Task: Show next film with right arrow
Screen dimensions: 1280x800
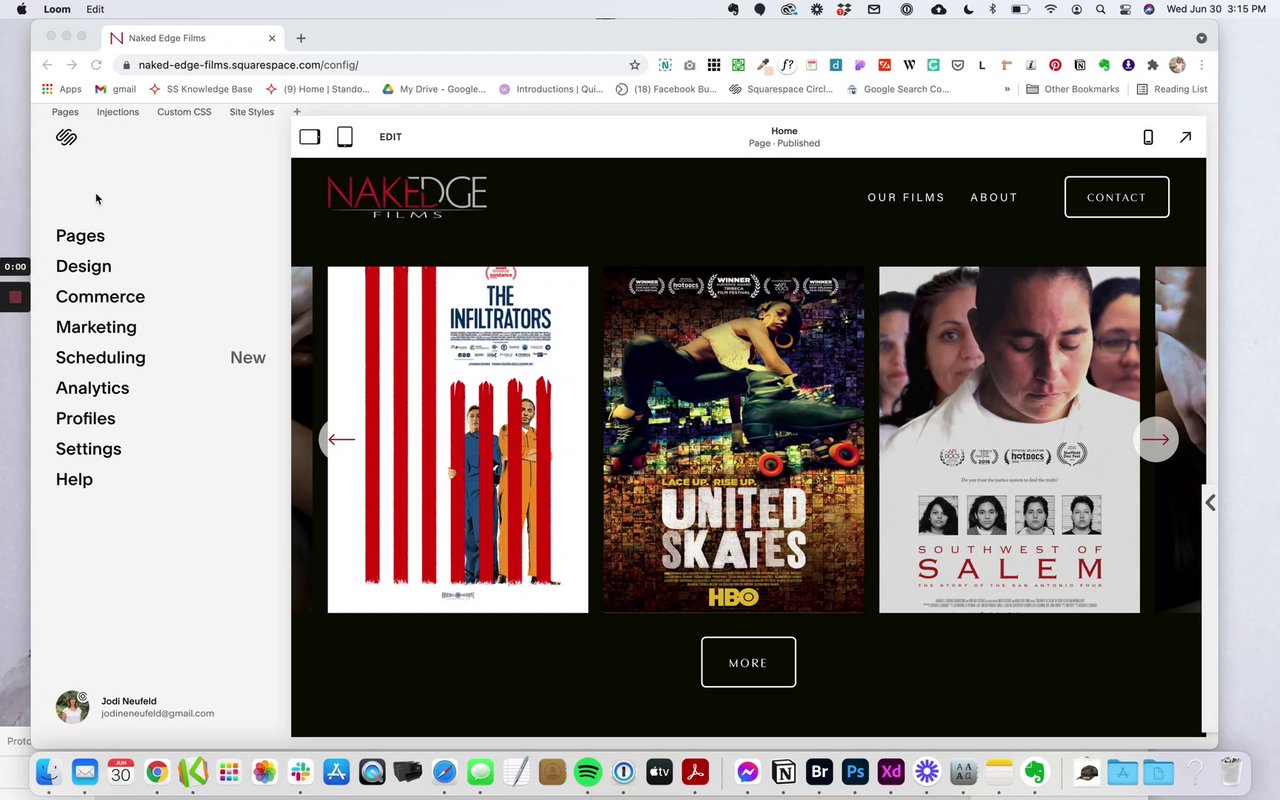Action: pyautogui.click(x=1156, y=439)
